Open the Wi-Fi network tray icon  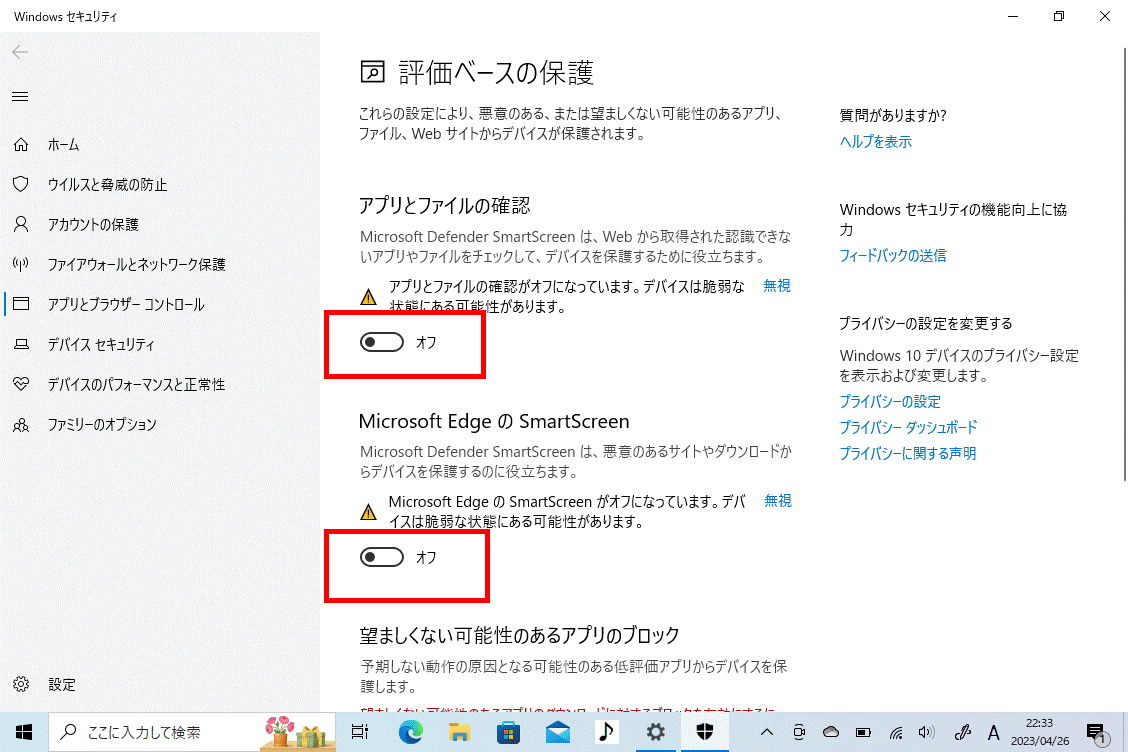896,733
